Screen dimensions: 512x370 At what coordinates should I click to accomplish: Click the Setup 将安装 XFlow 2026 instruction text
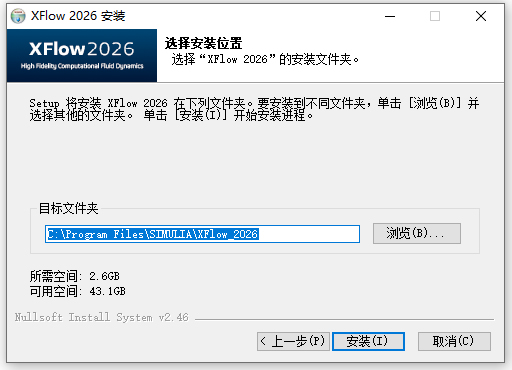click(254, 109)
